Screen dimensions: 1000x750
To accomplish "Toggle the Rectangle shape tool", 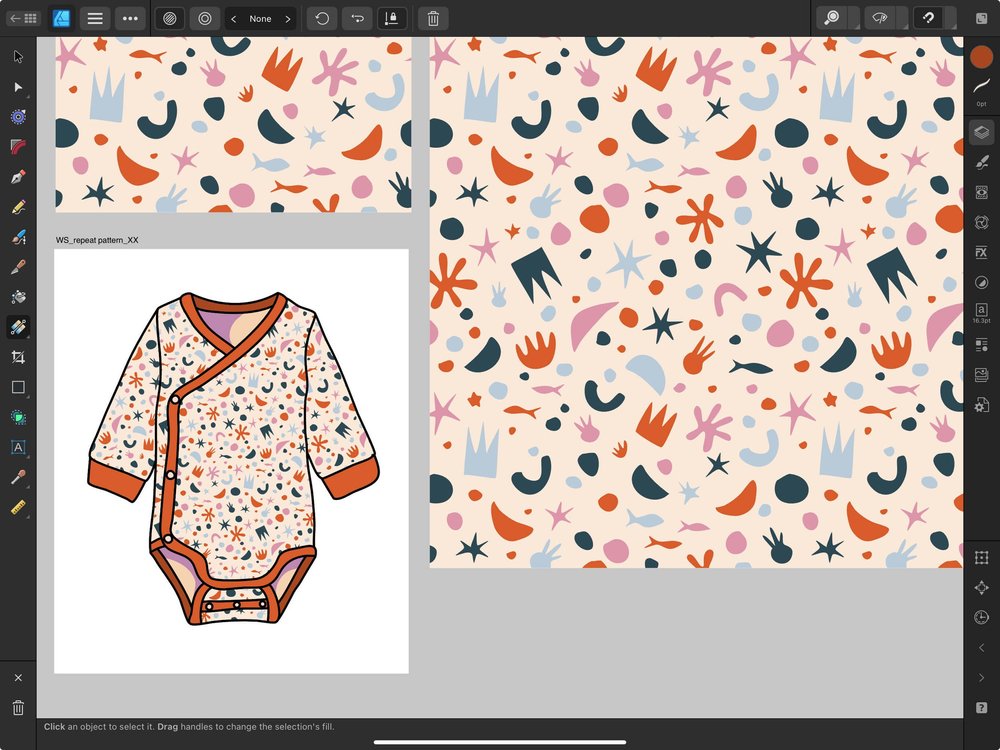I will 18,387.
